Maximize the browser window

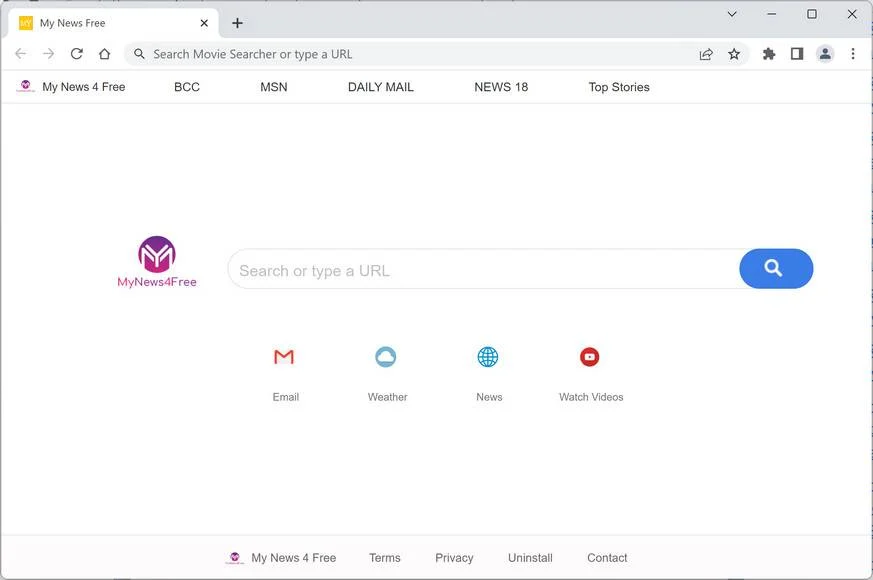(x=812, y=14)
